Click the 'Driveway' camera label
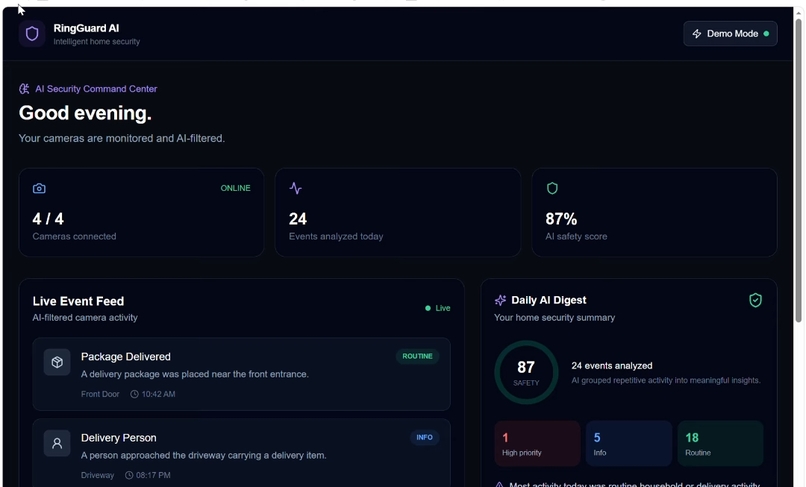 (x=97, y=475)
